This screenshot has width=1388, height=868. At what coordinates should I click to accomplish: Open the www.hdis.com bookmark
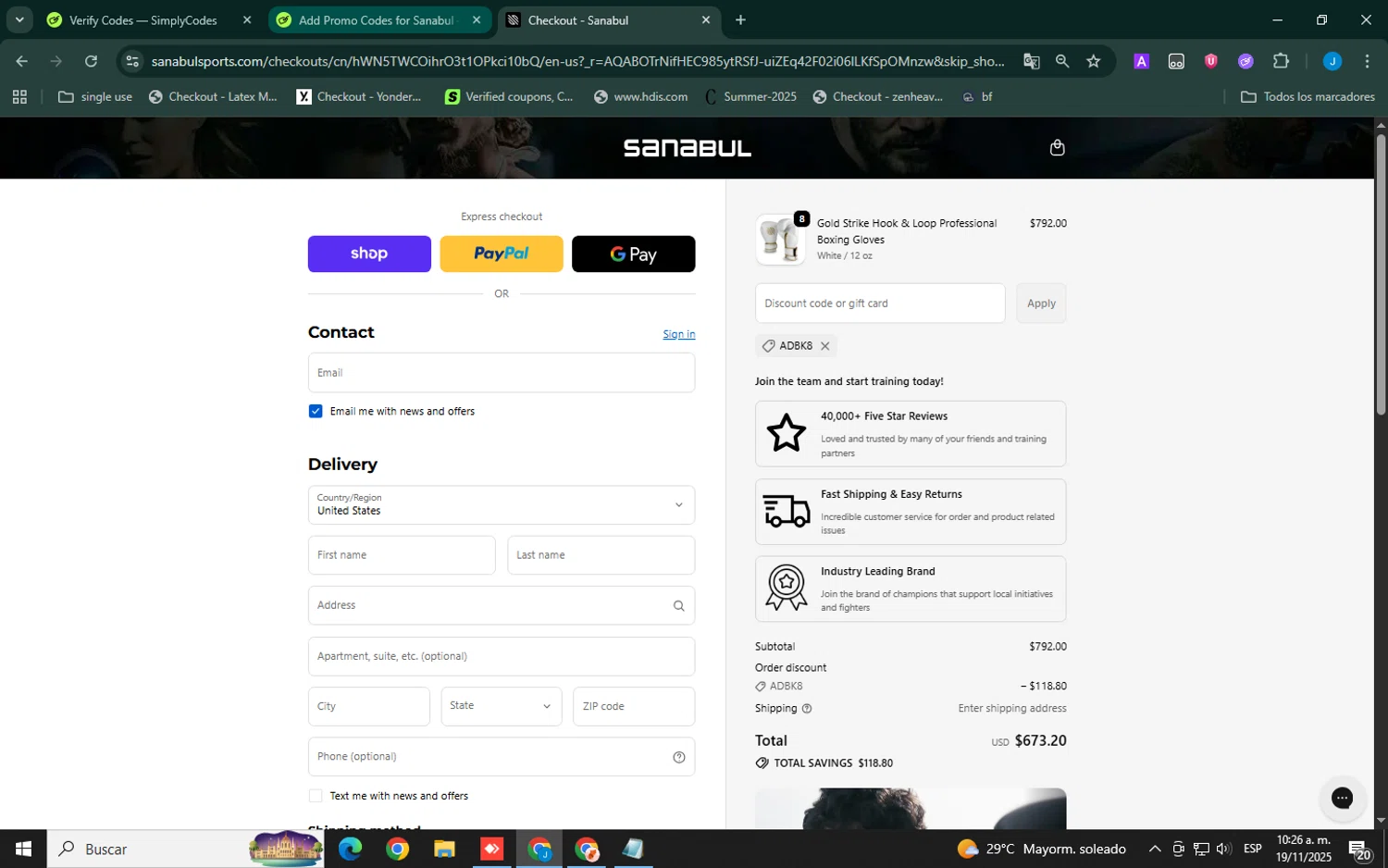[x=641, y=96]
